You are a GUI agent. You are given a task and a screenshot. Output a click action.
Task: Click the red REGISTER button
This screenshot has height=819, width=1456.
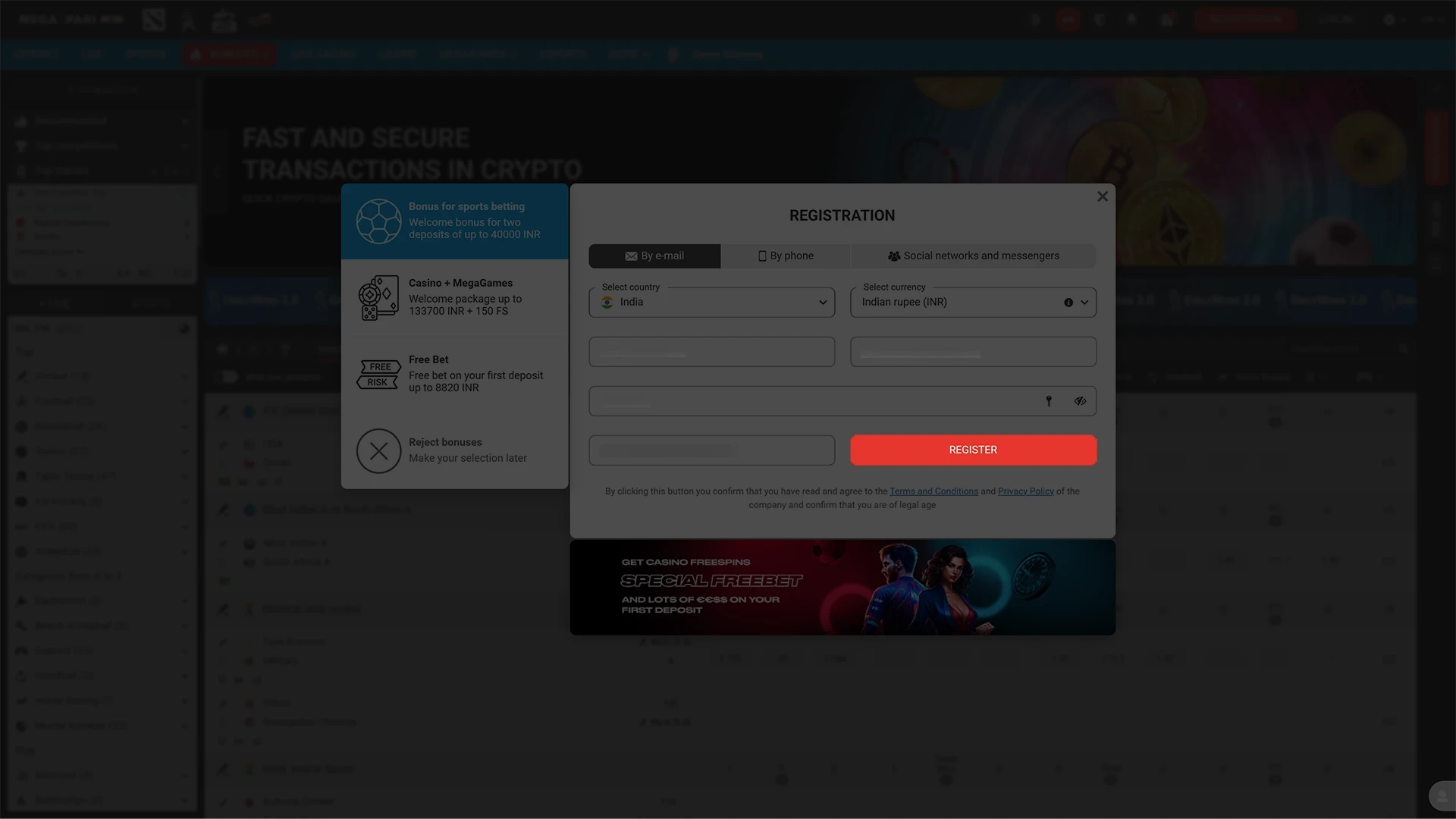click(973, 449)
